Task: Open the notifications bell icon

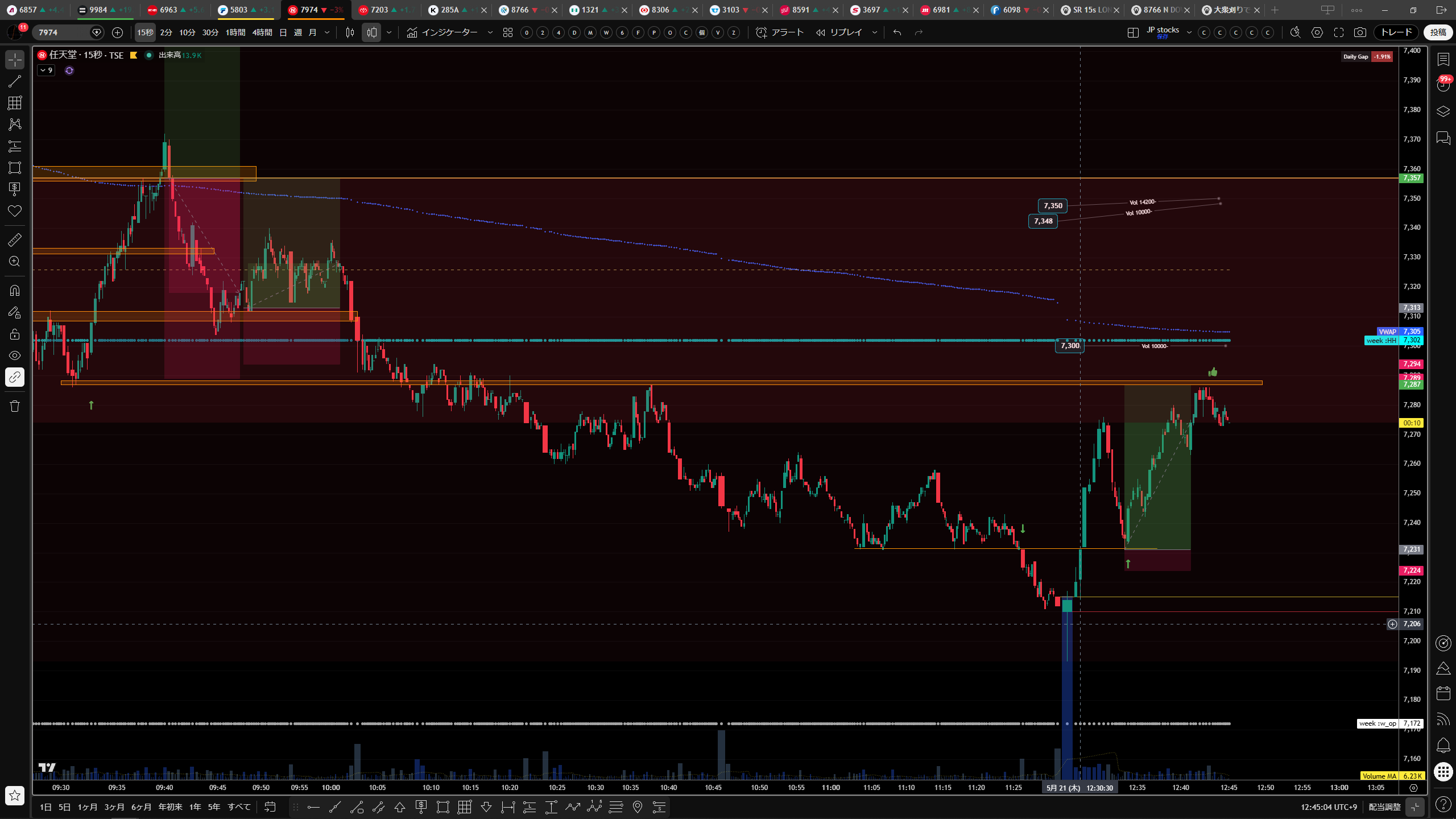Action: coord(1443,745)
